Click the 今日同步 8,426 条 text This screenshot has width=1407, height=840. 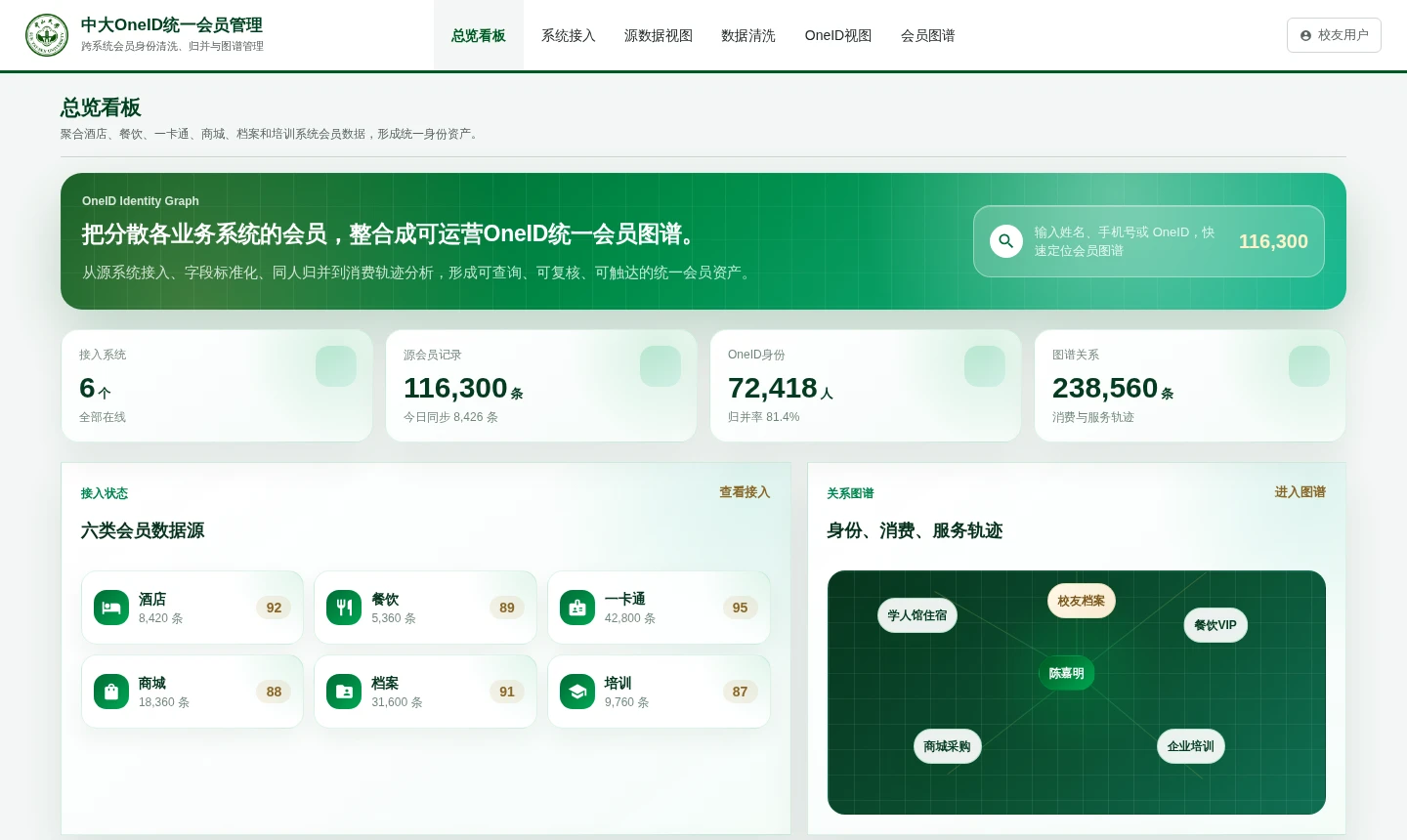tap(450, 417)
